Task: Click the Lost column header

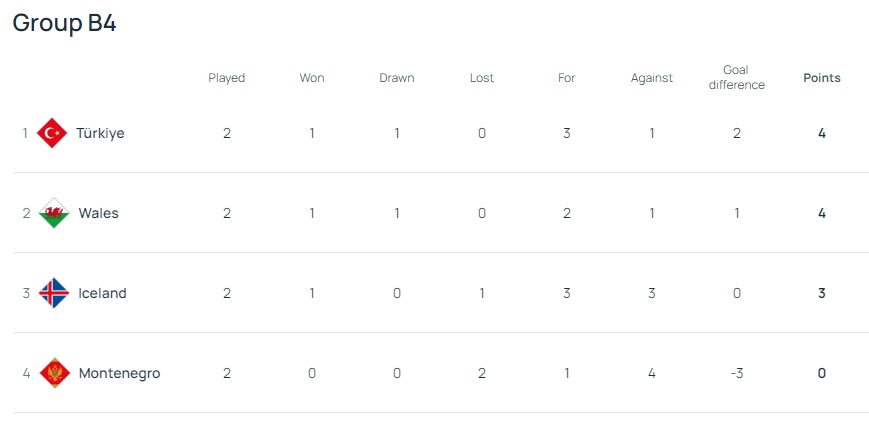Action: pyautogui.click(x=482, y=78)
